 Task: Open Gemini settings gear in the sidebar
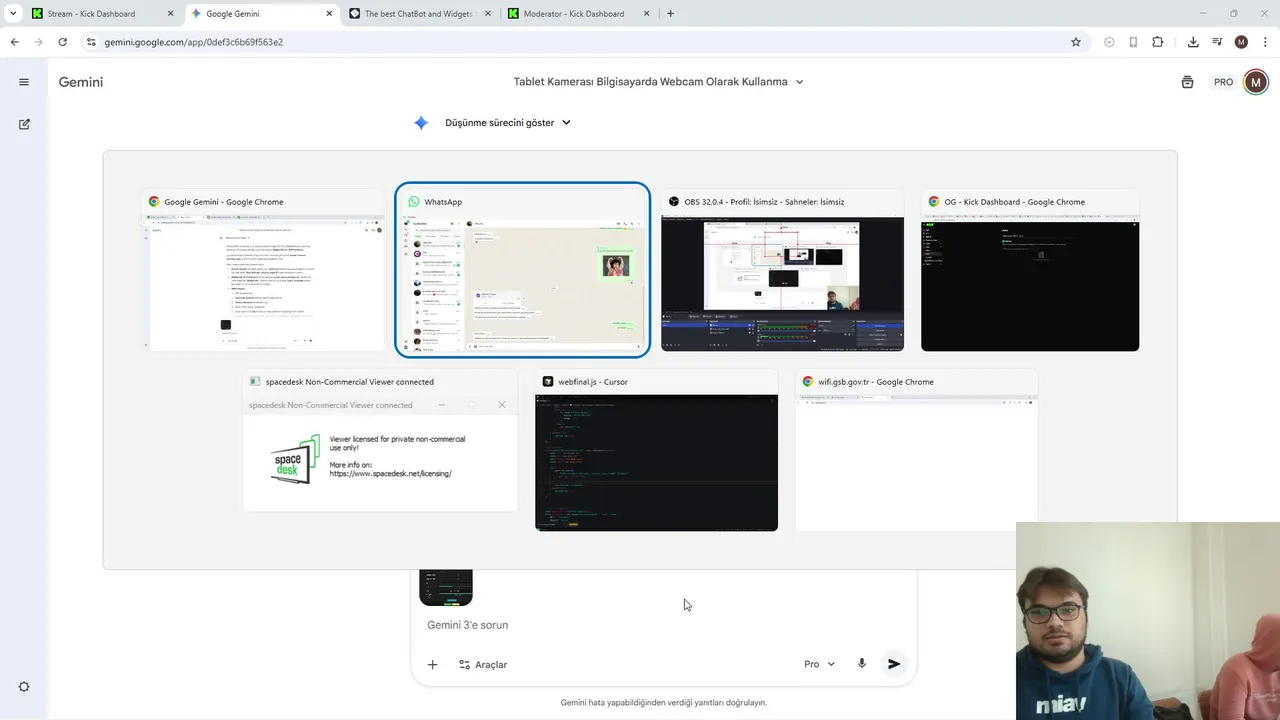click(x=24, y=687)
